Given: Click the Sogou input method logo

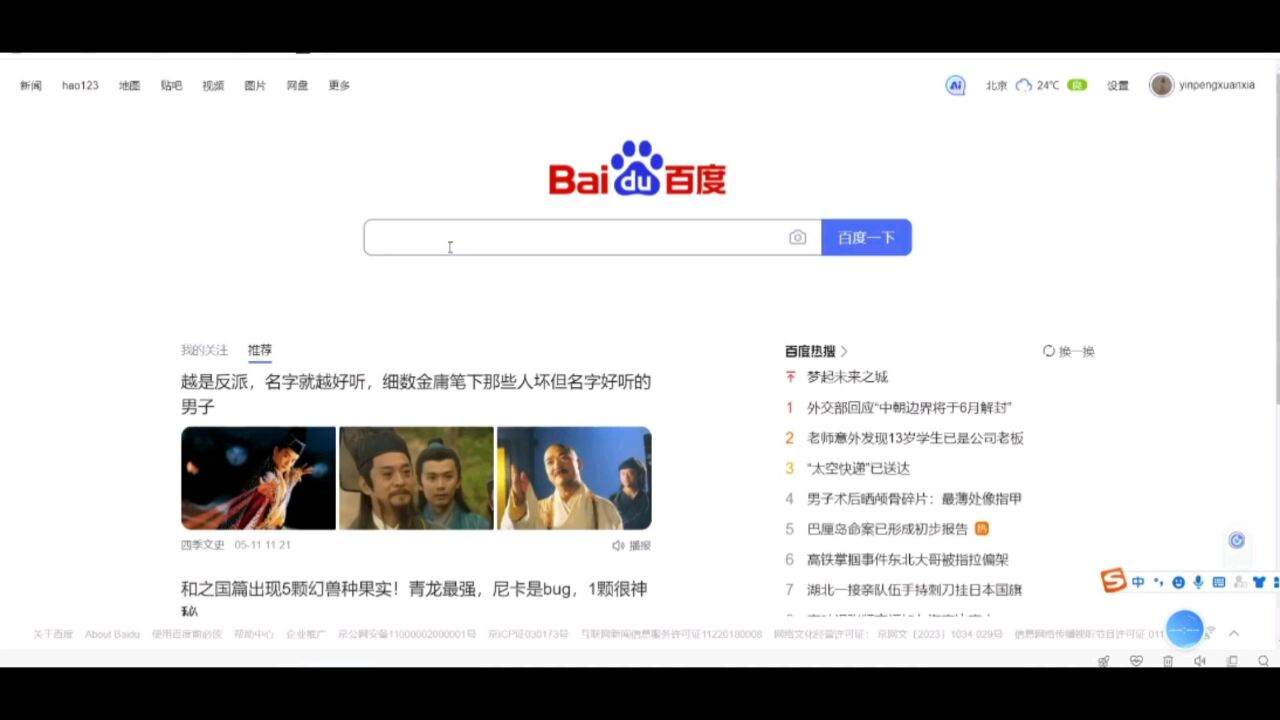Looking at the screenshot, I should pos(1113,581).
